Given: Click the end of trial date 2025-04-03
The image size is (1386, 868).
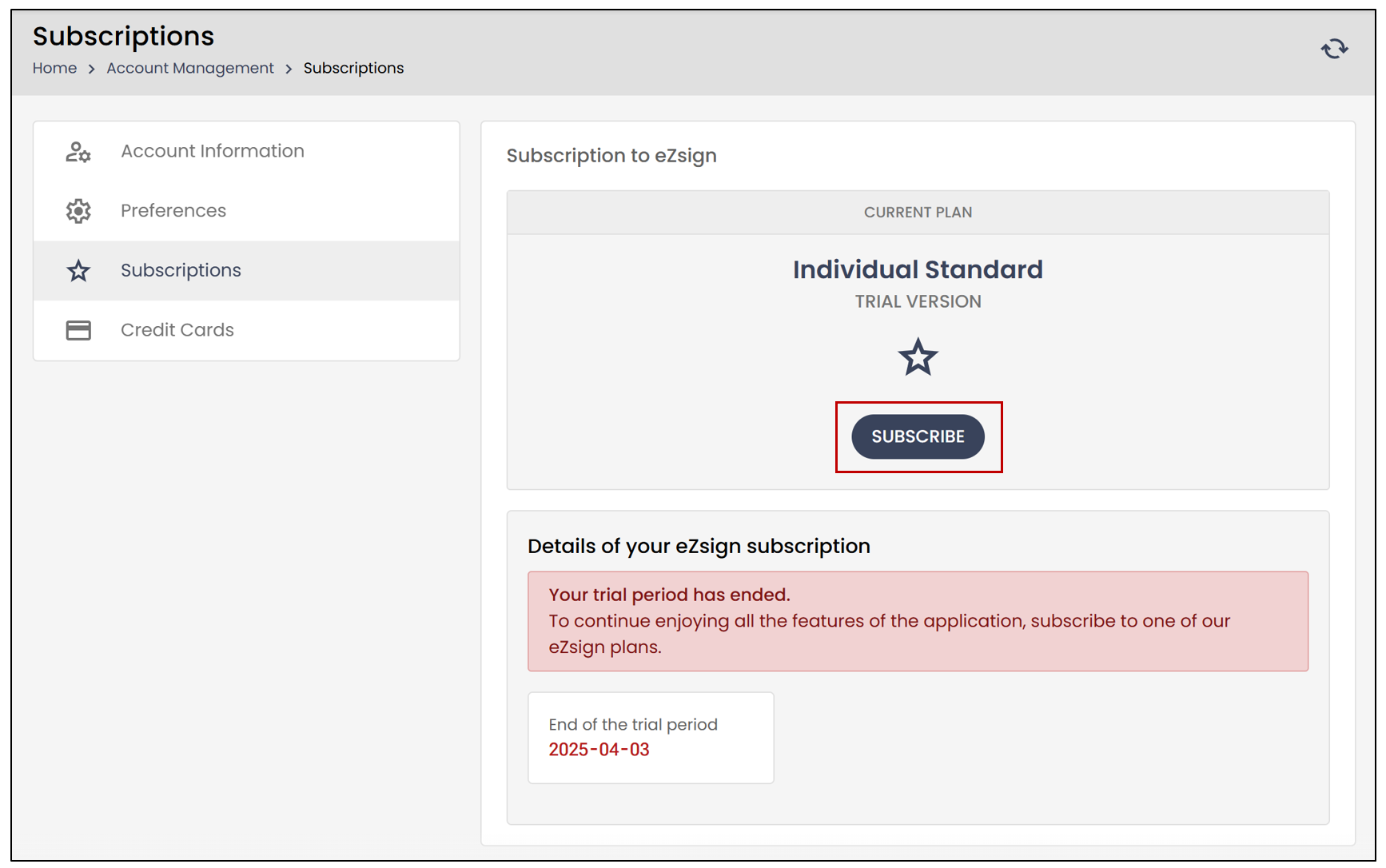Looking at the screenshot, I should click(599, 750).
